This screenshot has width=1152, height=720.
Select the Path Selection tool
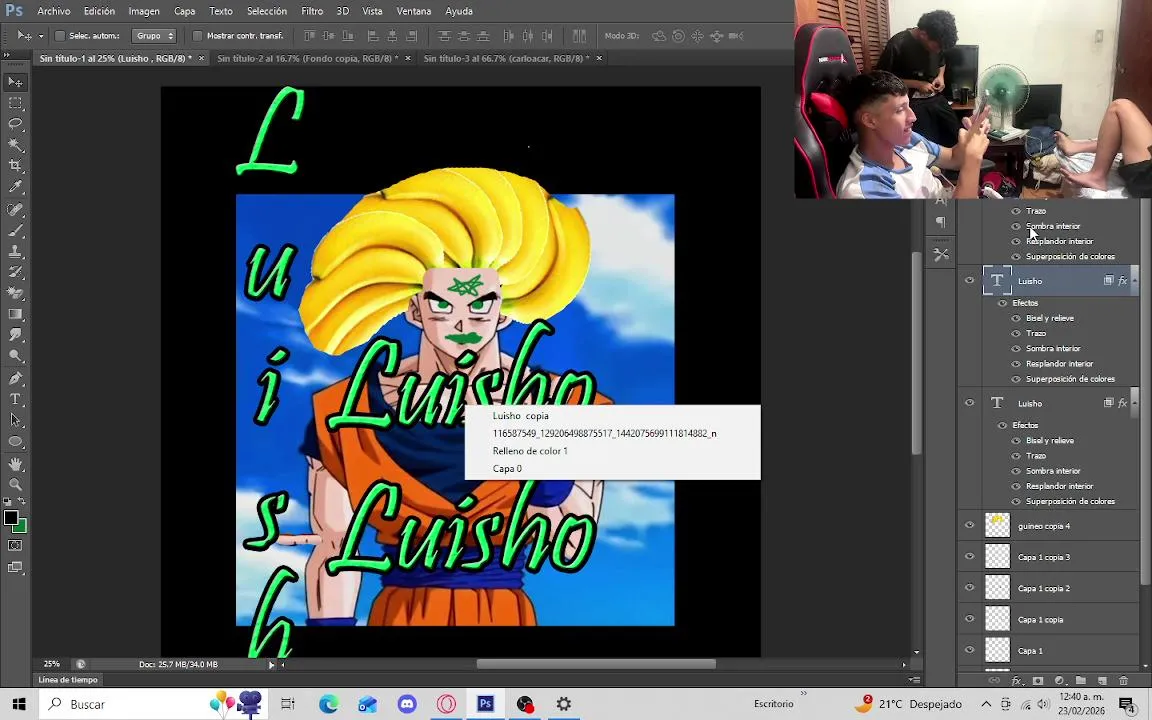coord(15,420)
